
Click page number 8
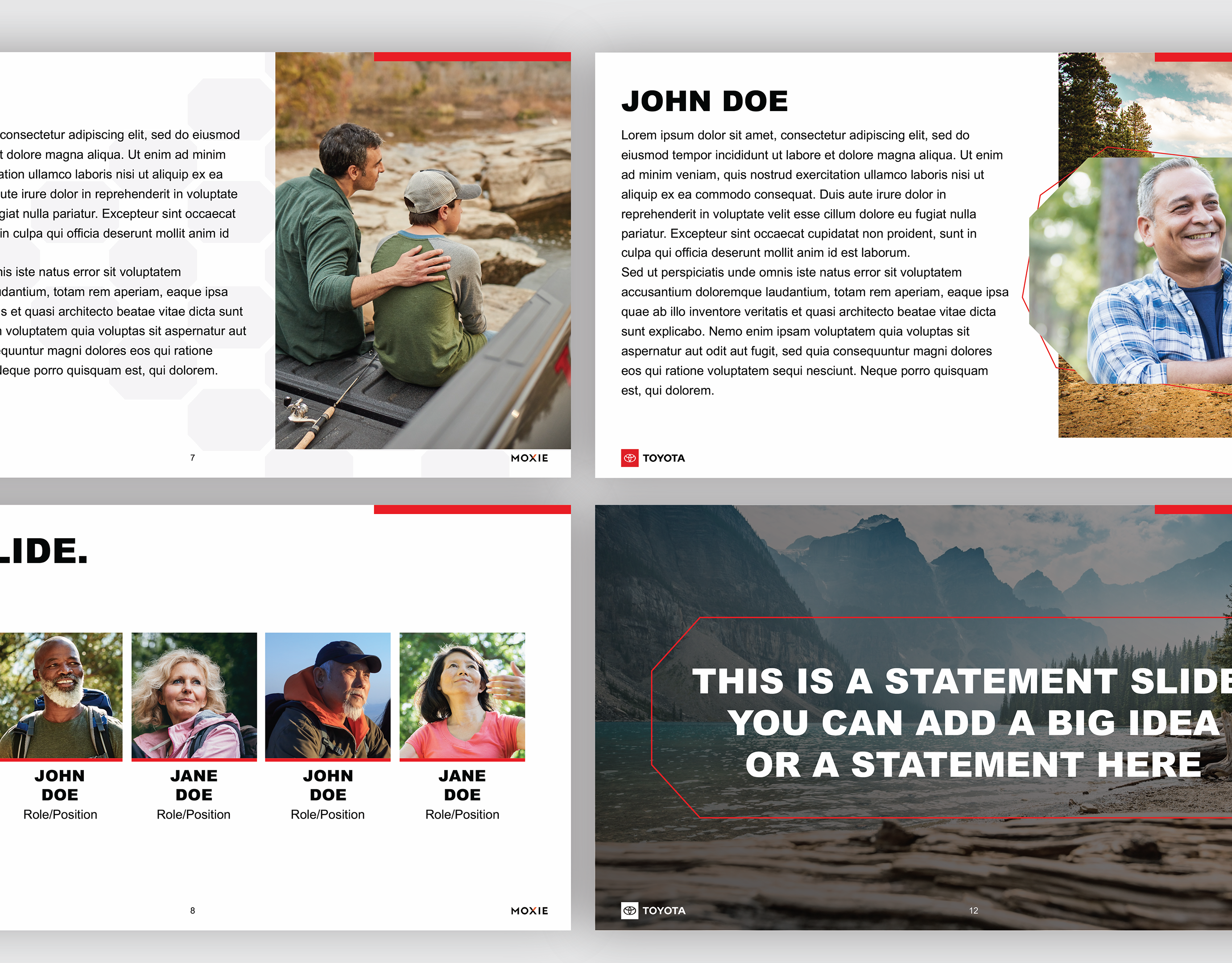[192, 910]
